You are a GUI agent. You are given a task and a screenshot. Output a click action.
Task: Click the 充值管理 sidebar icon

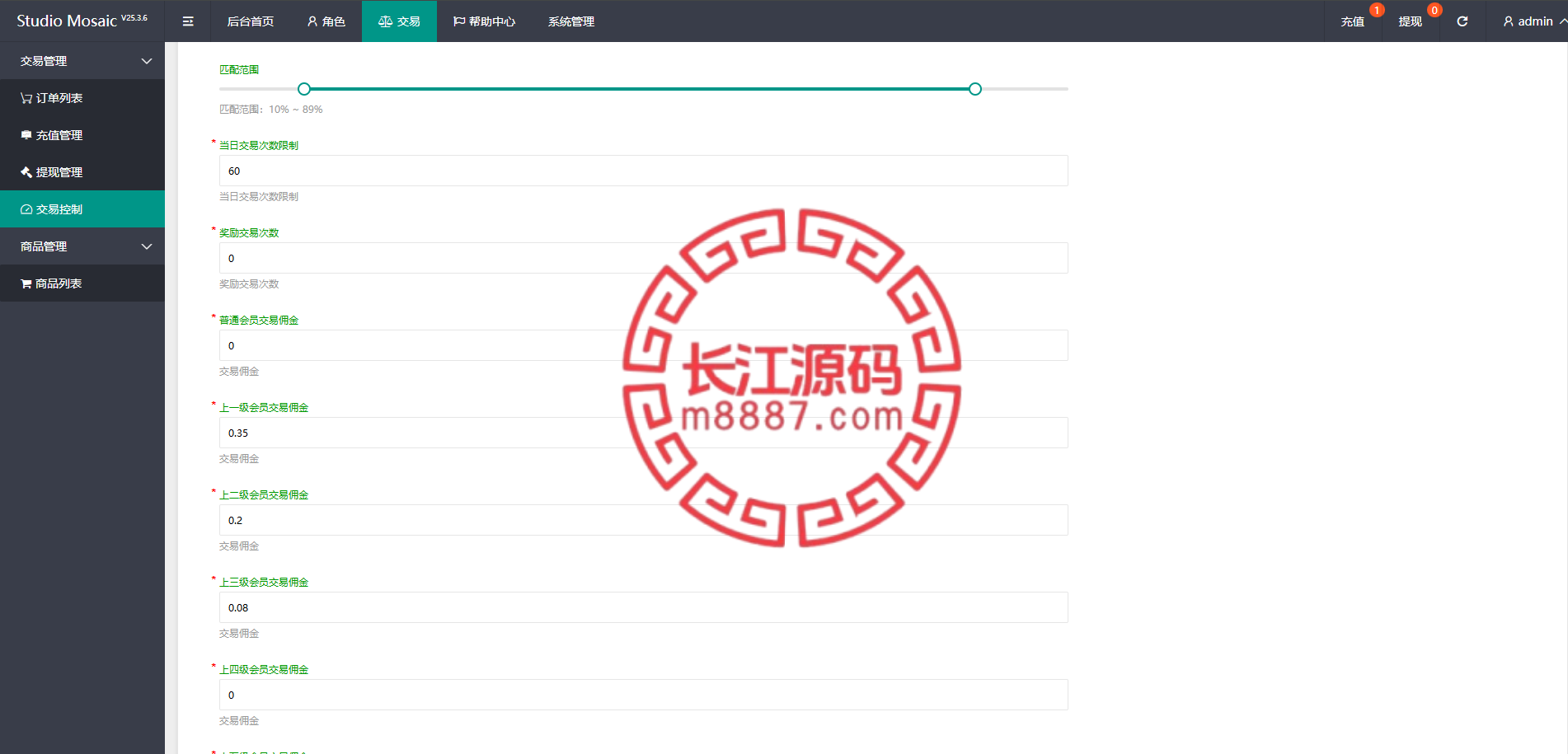26,135
